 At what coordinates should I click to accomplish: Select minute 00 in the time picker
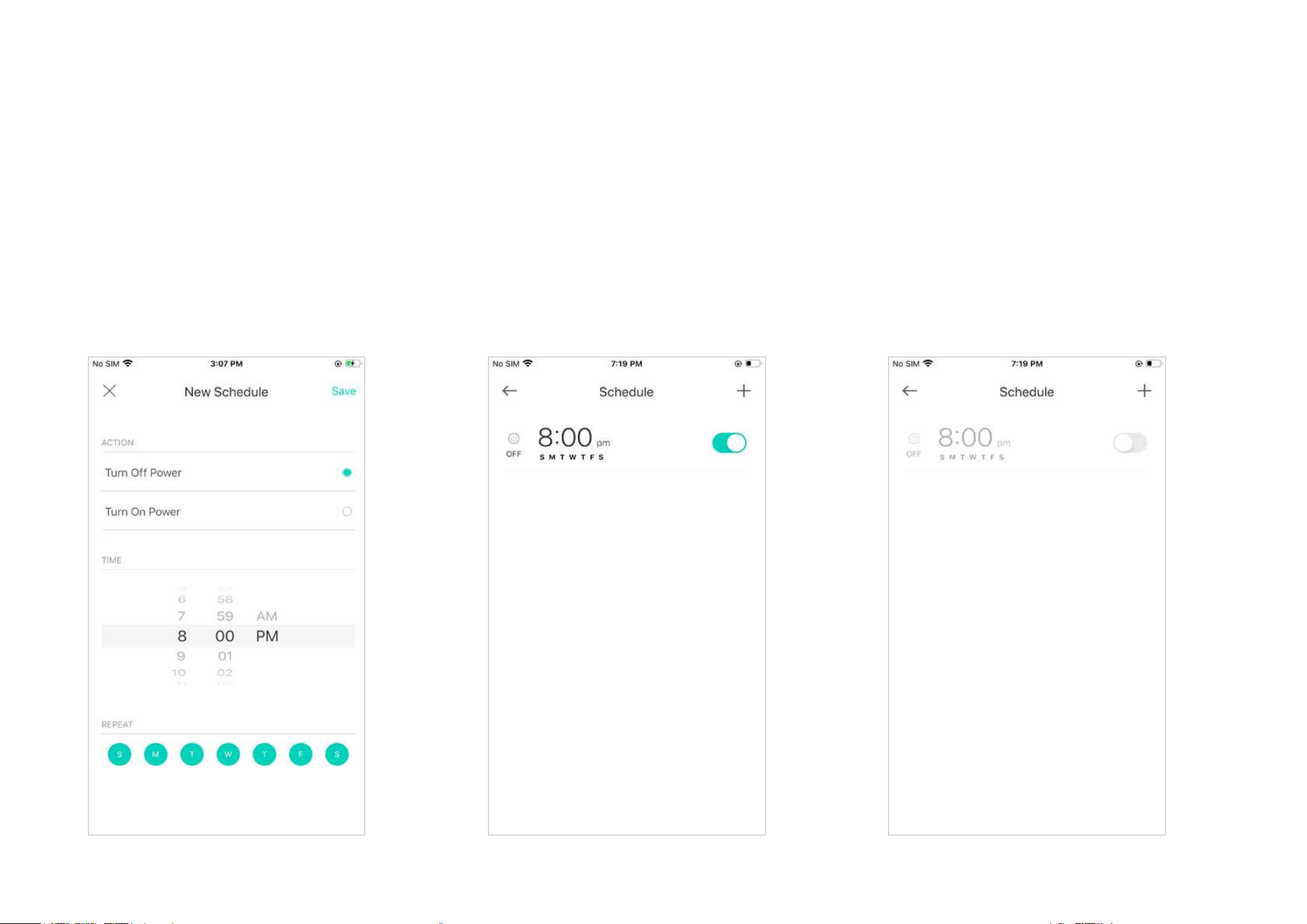coord(225,636)
